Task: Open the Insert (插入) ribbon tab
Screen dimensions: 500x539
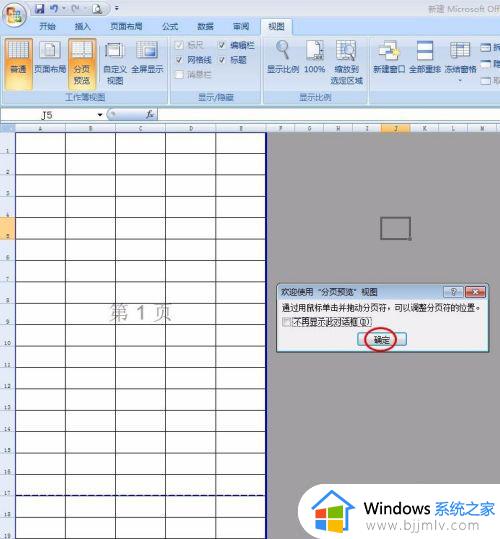Action: pyautogui.click(x=82, y=26)
